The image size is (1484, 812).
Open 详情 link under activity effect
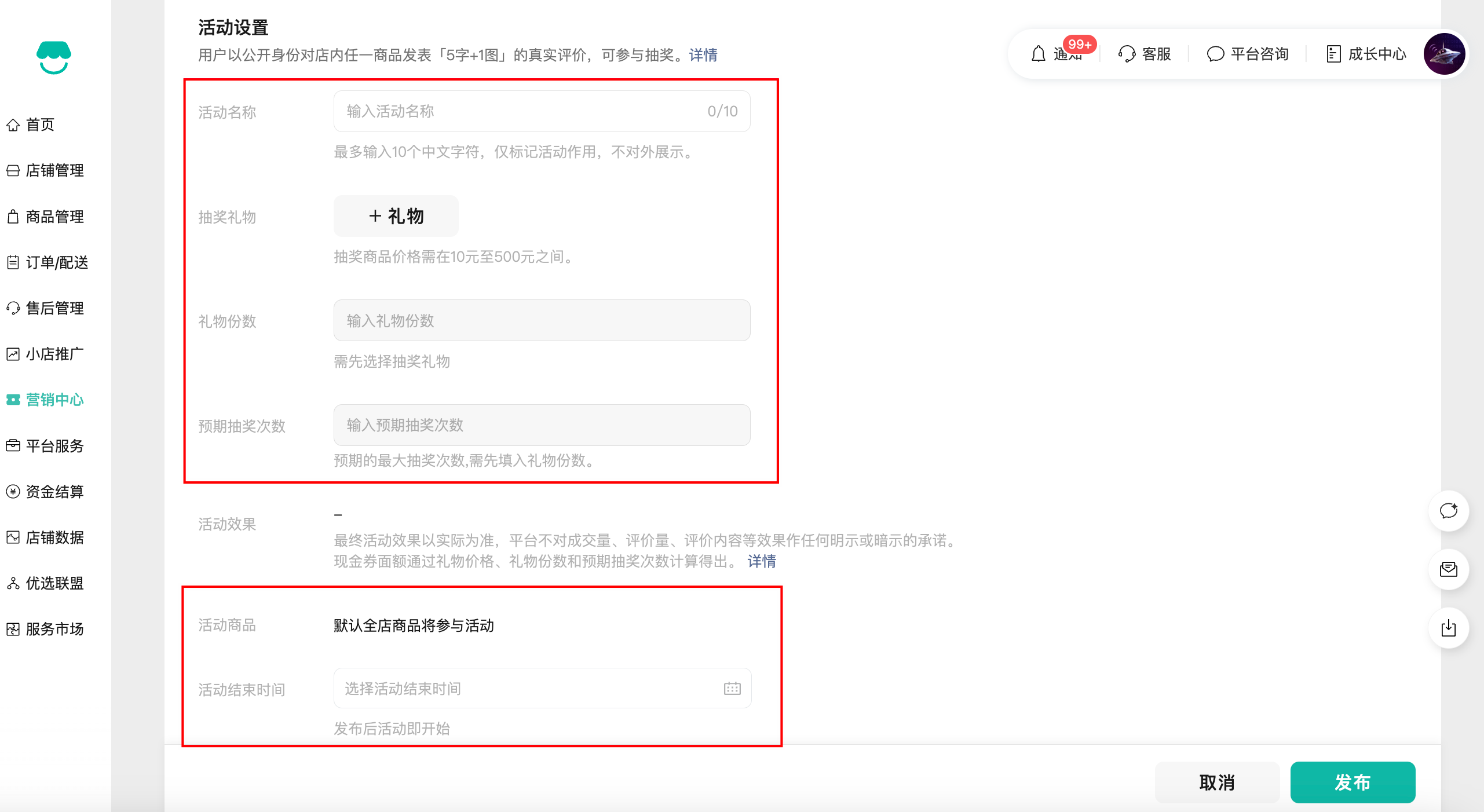click(x=761, y=561)
